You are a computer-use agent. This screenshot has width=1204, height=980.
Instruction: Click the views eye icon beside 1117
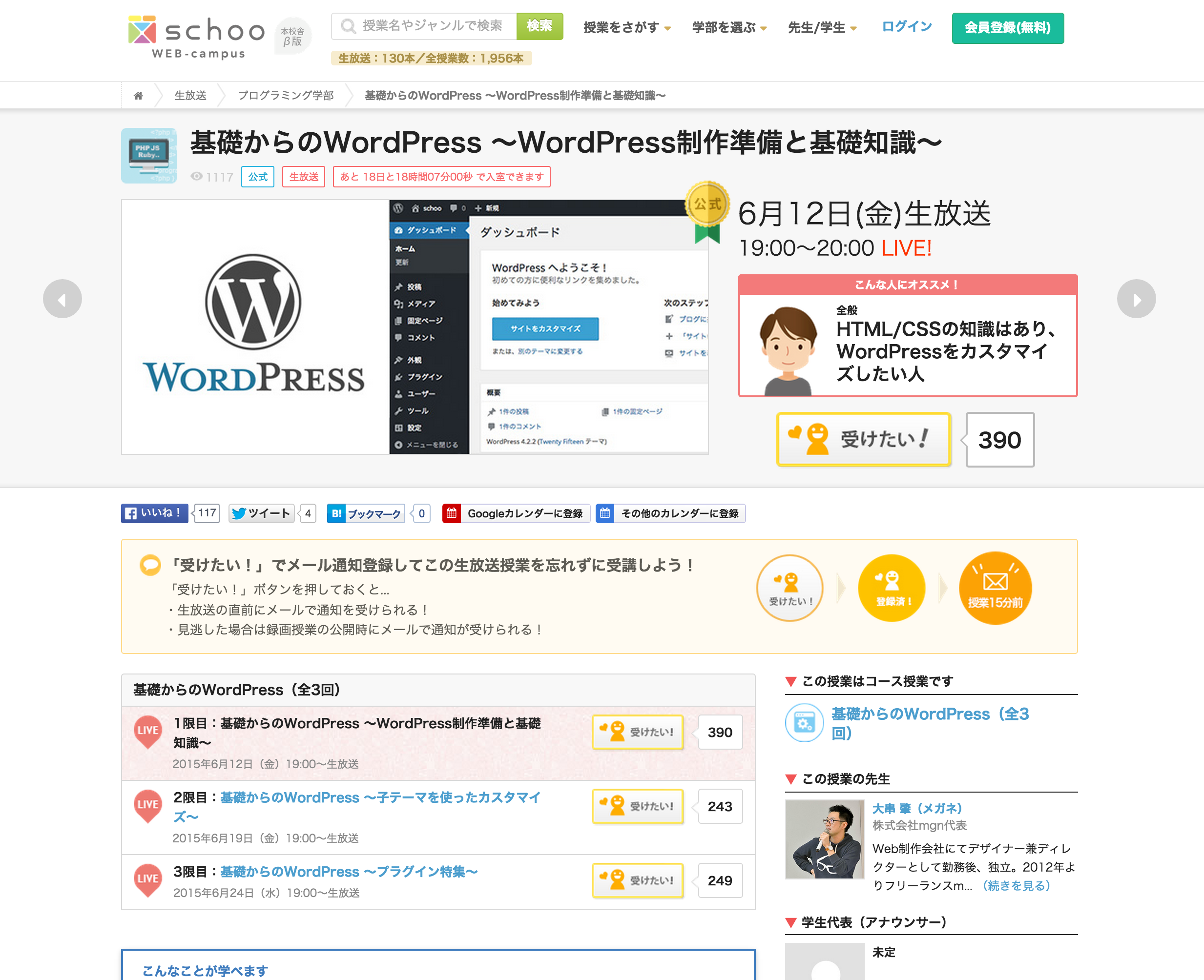197,176
